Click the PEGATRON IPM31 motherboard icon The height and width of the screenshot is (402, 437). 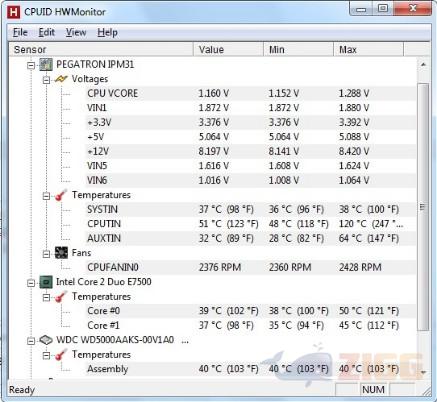[46, 64]
